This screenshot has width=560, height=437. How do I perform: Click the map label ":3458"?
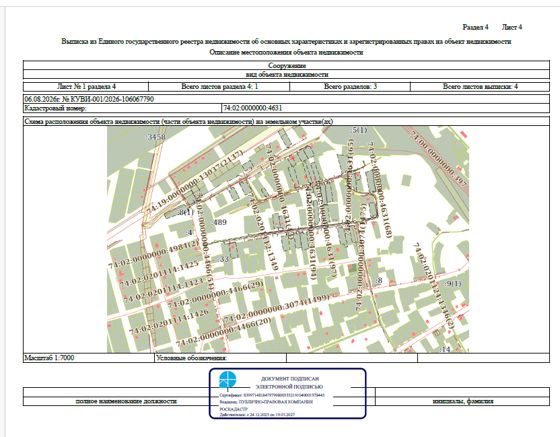coord(156,137)
